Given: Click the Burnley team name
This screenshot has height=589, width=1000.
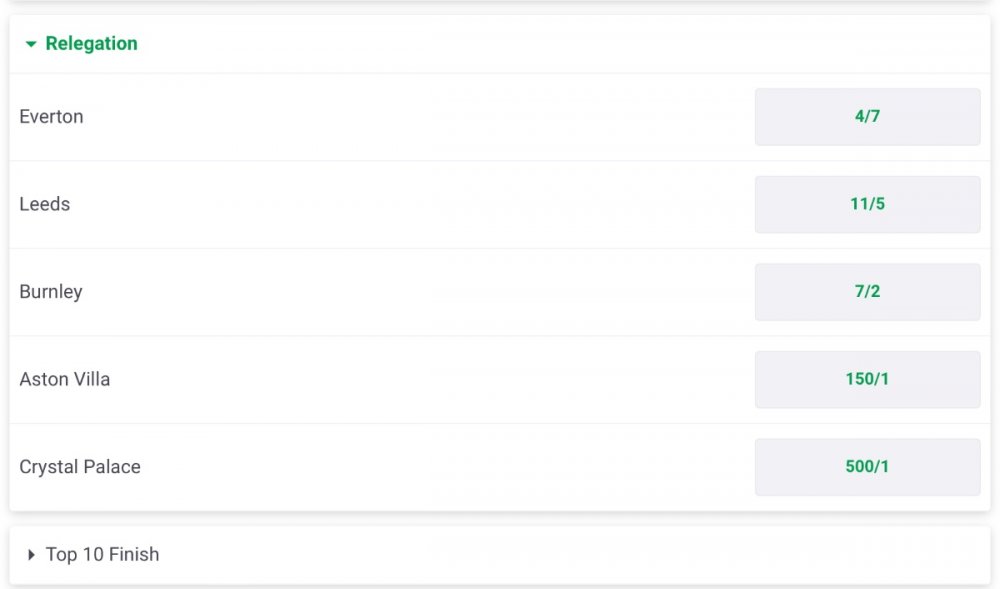Looking at the screenshot, I should [x=51, y=292].
